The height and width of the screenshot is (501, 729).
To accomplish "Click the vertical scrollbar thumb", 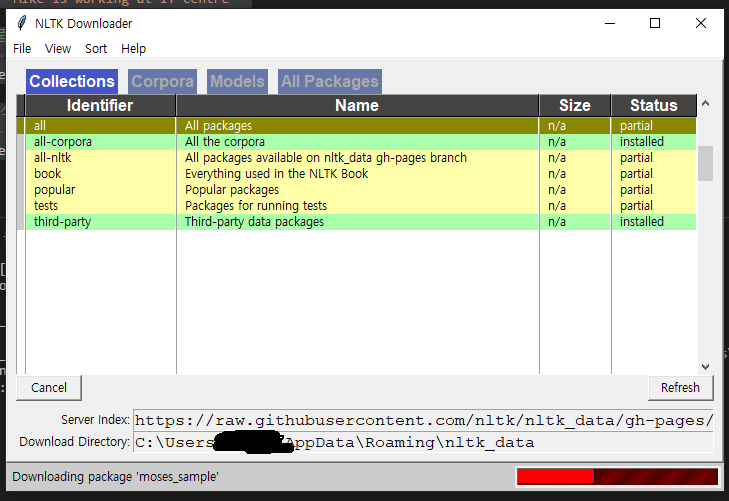I will (705, 163).
